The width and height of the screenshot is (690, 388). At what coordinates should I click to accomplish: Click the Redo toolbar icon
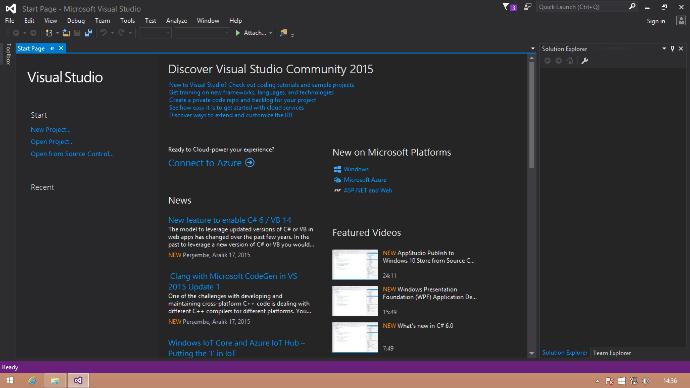click(x=121, y=33)
